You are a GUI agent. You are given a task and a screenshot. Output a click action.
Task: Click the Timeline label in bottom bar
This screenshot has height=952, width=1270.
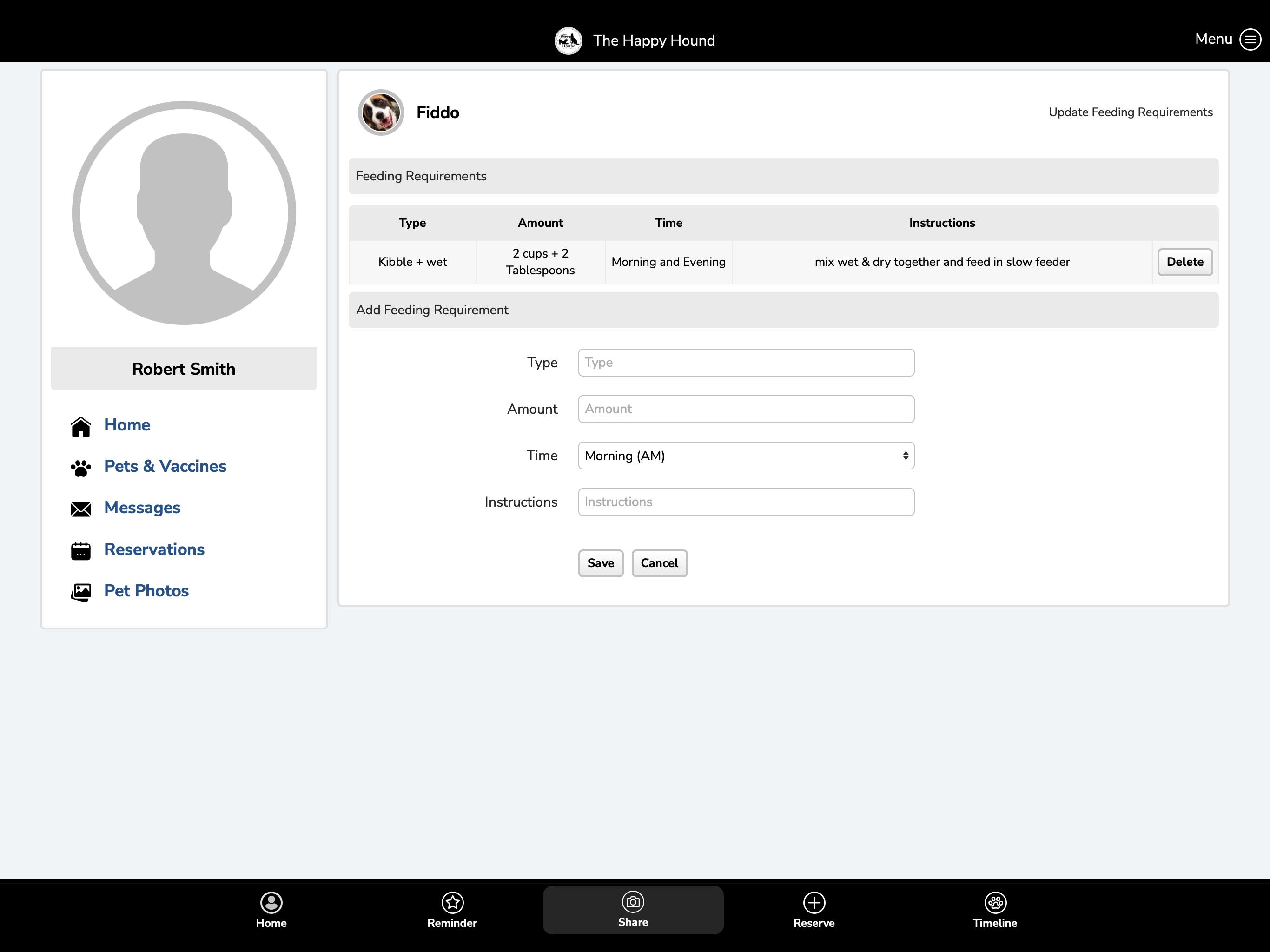[995, 923]
